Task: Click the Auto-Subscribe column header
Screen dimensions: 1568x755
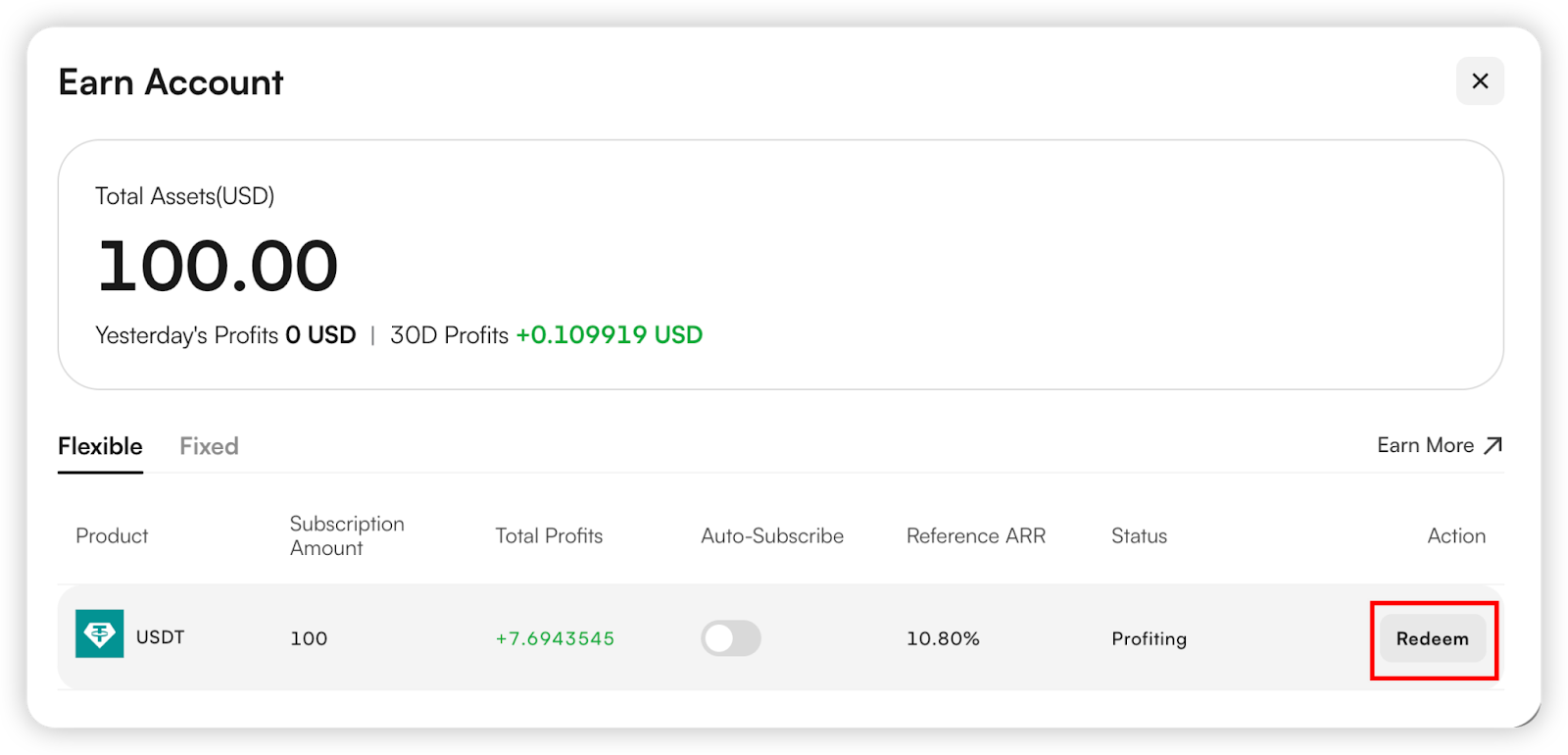Action: click(x=772, y=536)
